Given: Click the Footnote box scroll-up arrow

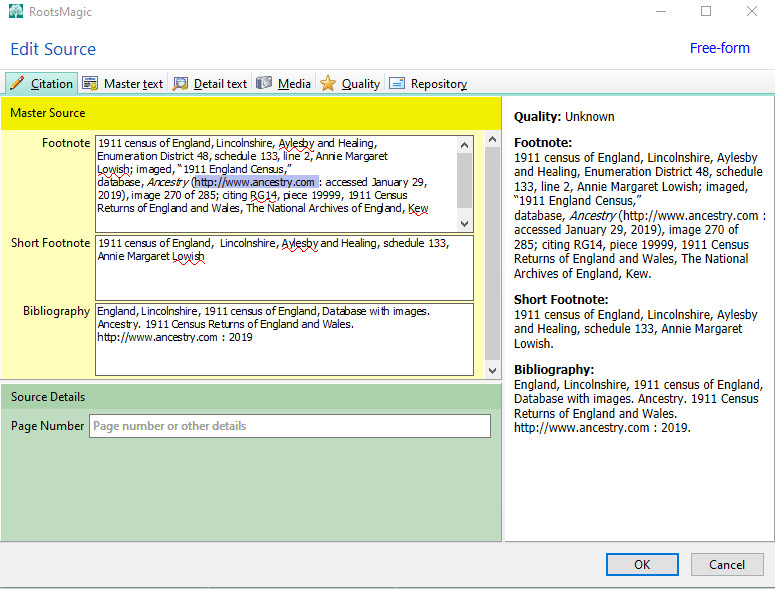Looking at the screenshot, I should pos(464,145).
